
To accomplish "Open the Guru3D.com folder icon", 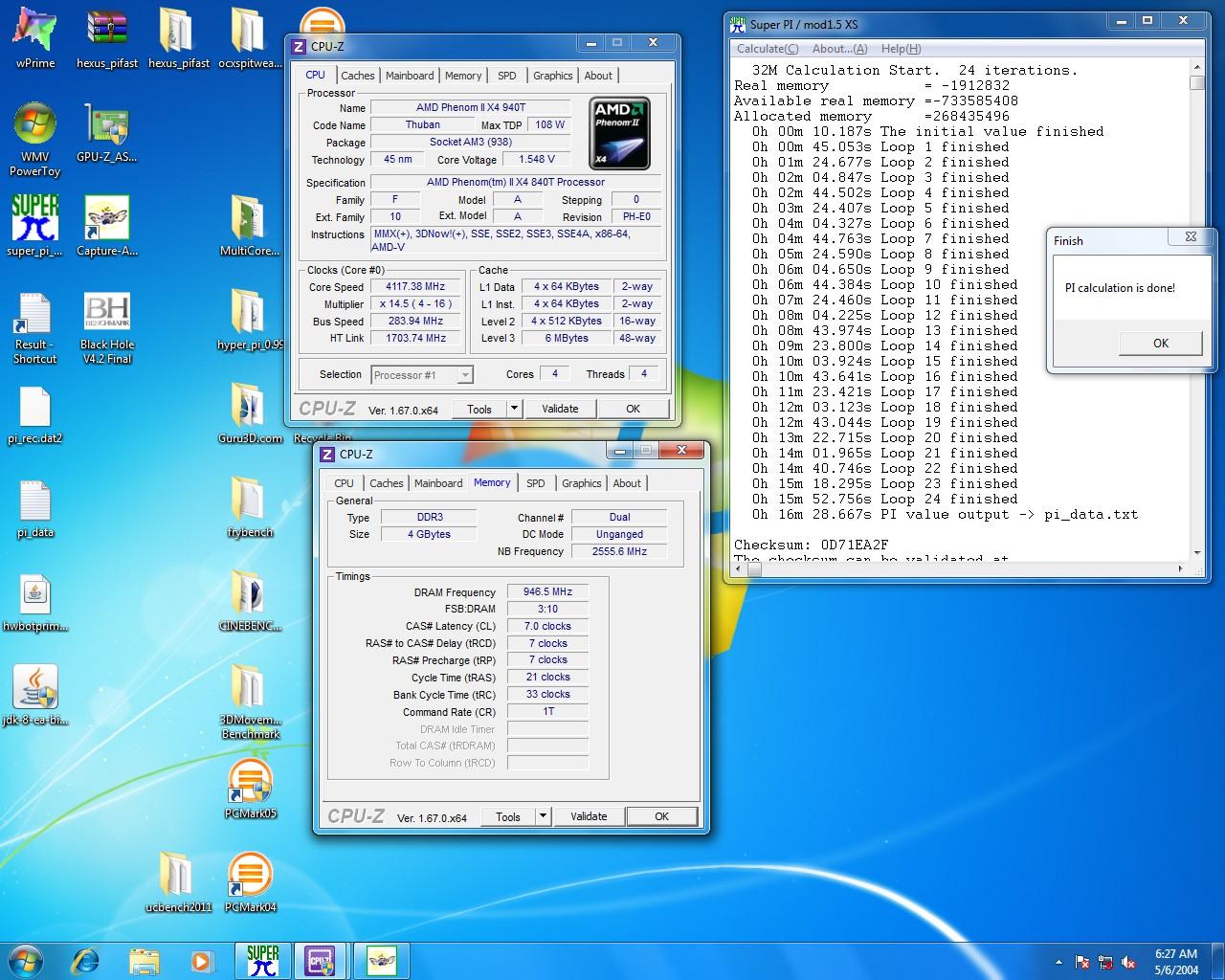I will (x=249, y=413).
